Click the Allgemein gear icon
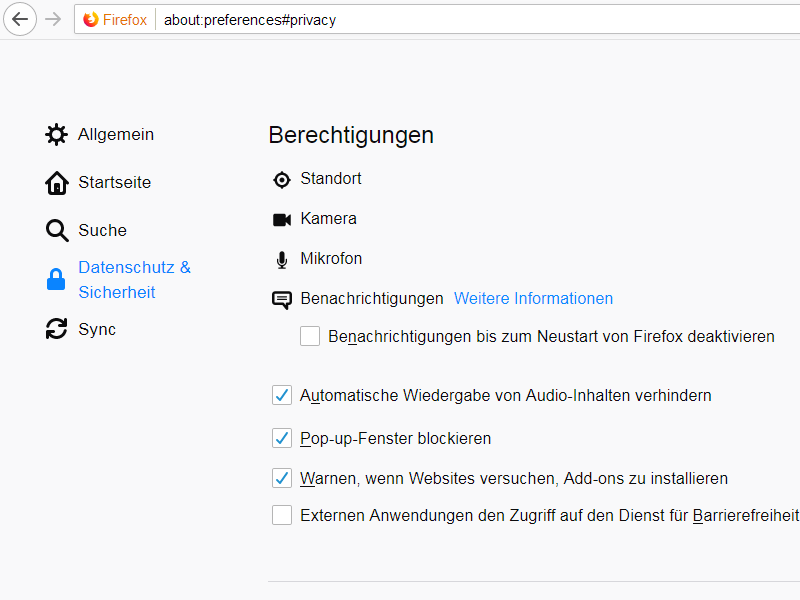 click(57, 134)
